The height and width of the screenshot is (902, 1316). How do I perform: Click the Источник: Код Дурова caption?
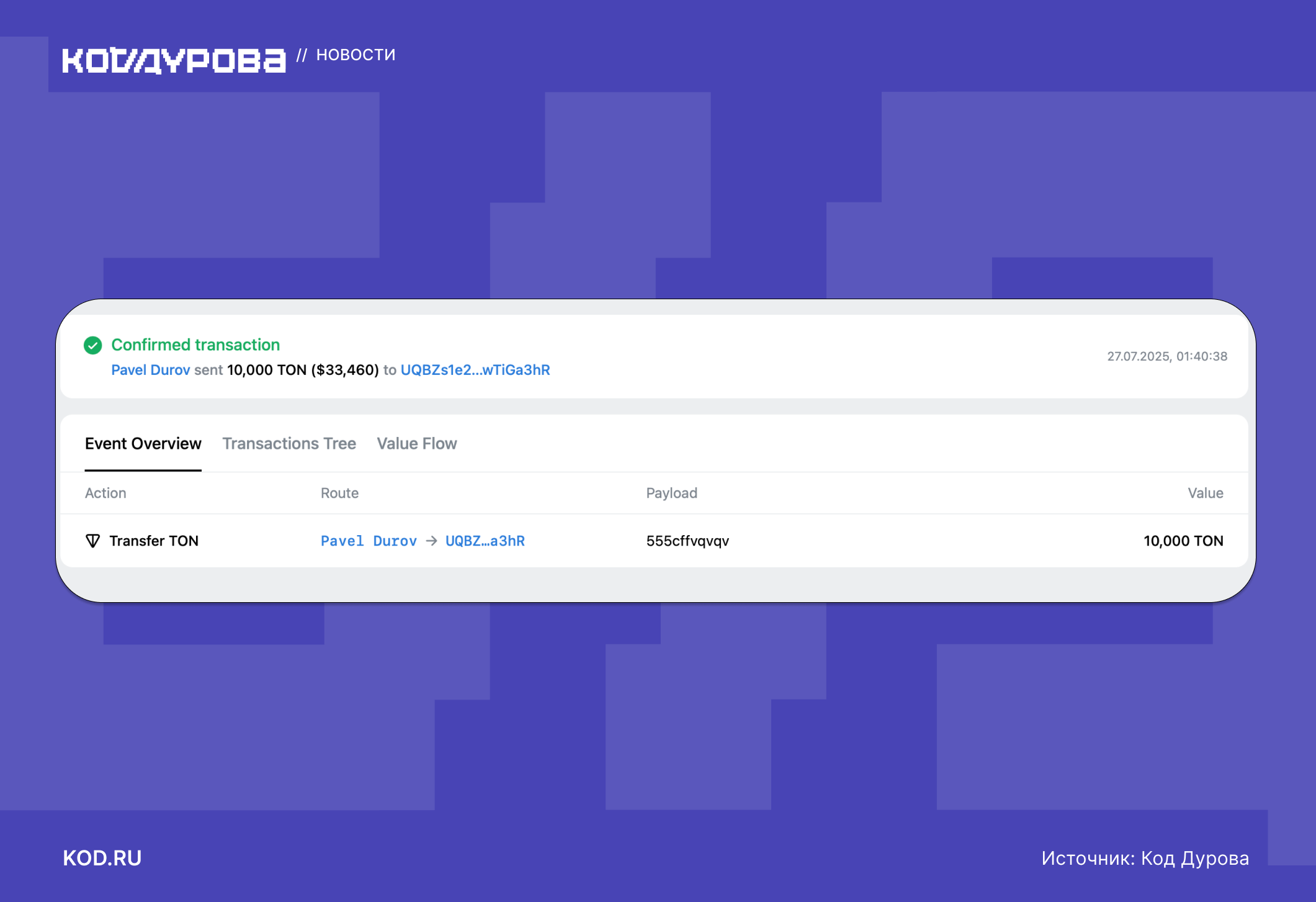point(1145,858)
